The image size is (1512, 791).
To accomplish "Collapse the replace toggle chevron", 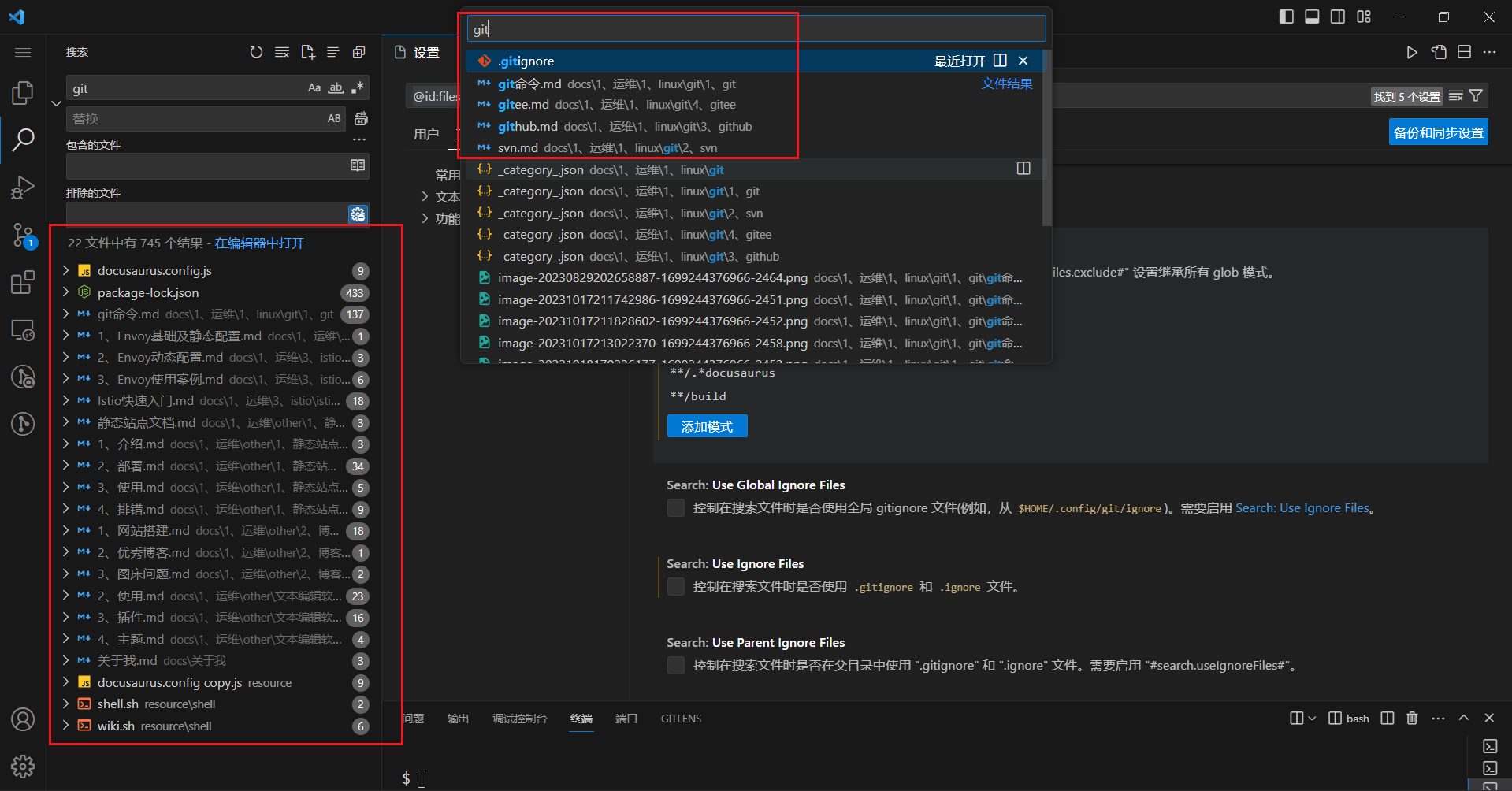I will click(x=56, y=103).
